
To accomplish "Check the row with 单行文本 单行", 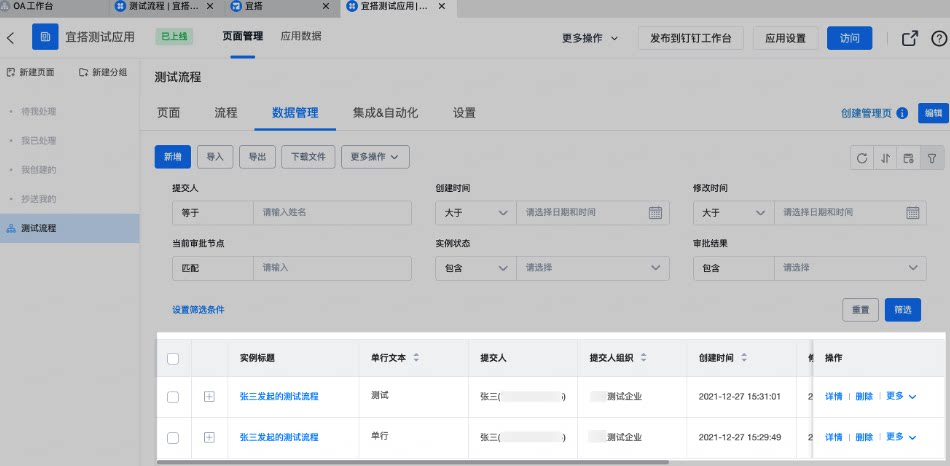I will coord(173,438).
